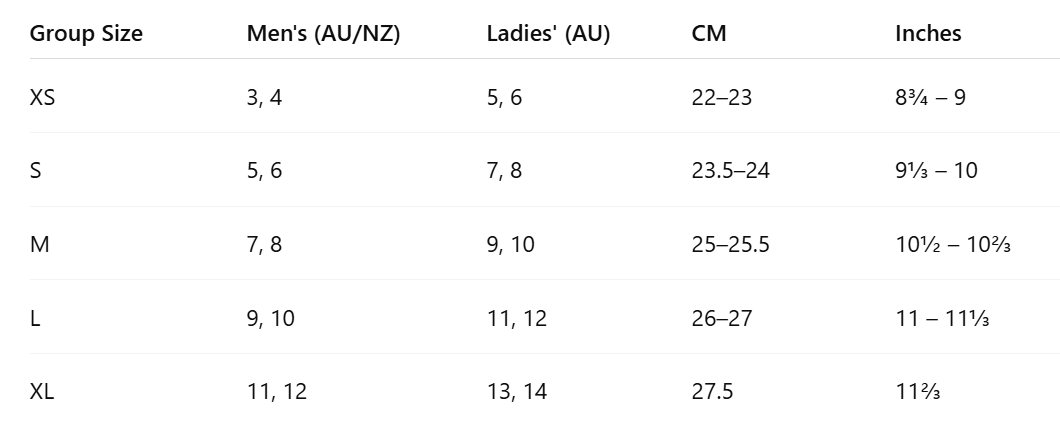Select the XL group size cell
The image size is (1060, 436).
tap(42, 391)
